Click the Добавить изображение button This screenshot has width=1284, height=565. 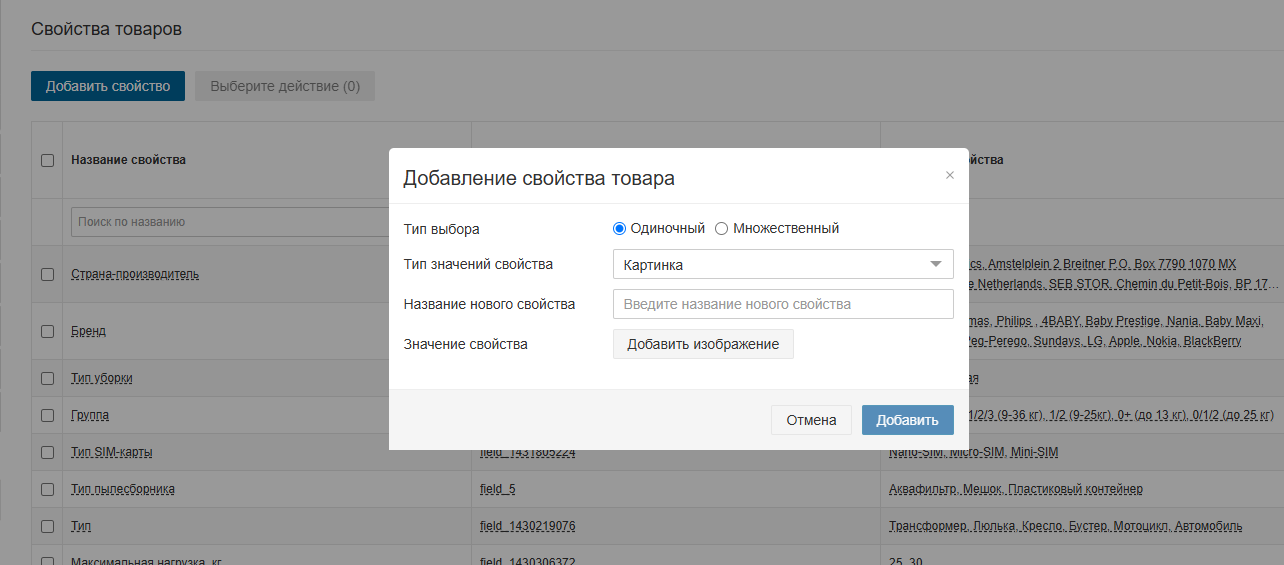point(703,344)
